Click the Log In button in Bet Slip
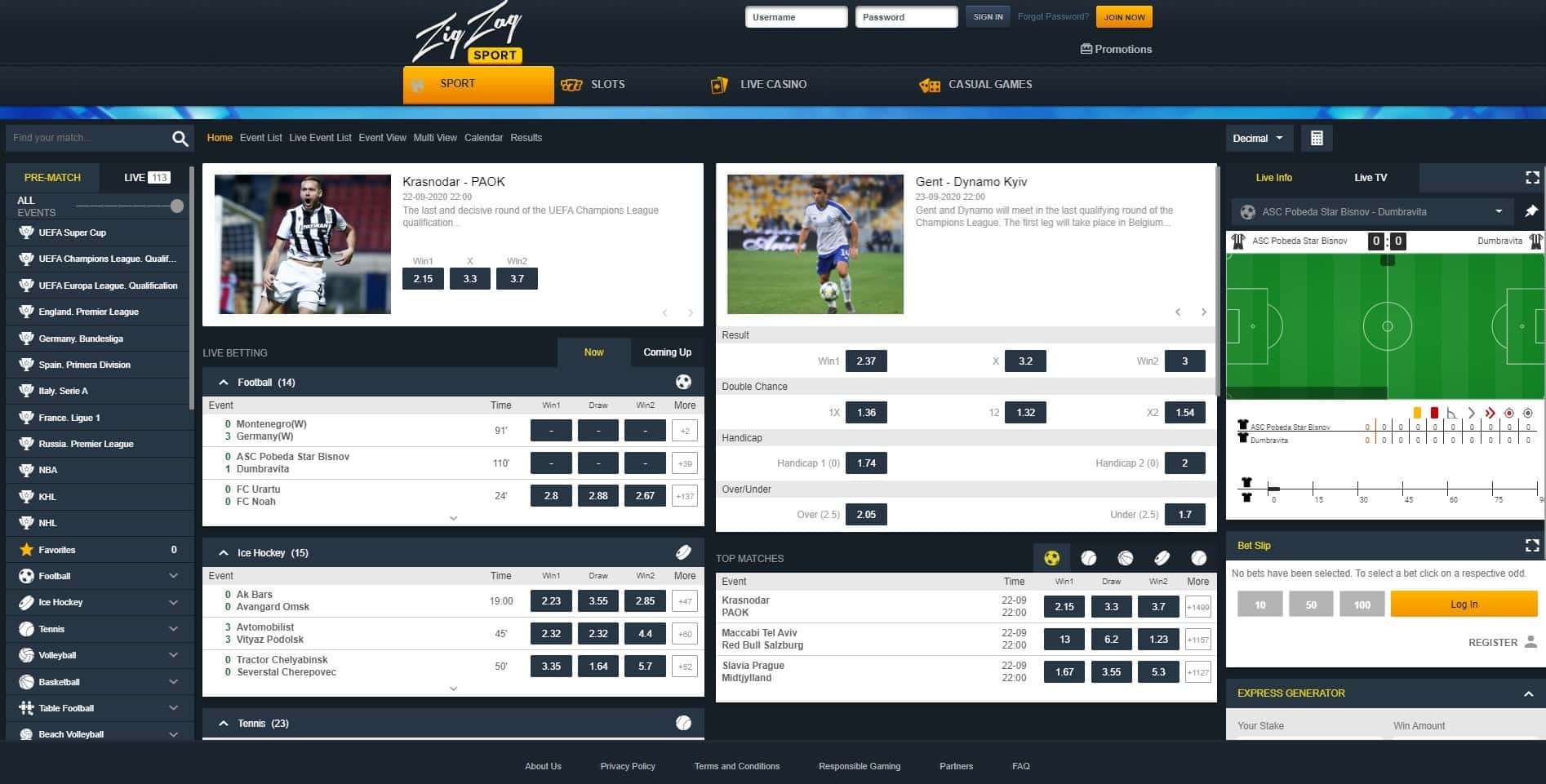 (x=1464, y=605)
